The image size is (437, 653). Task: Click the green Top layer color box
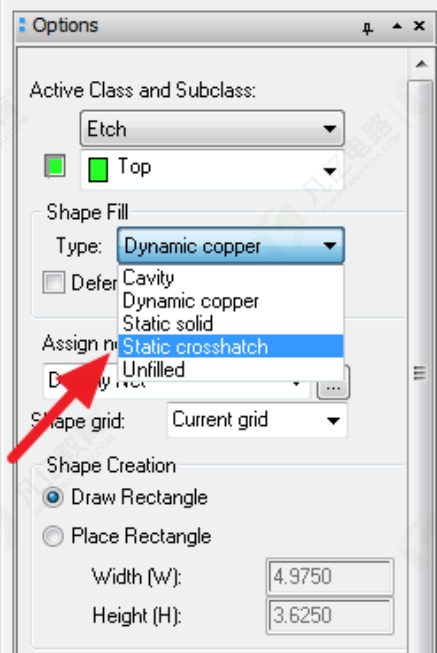click(98, 169)
